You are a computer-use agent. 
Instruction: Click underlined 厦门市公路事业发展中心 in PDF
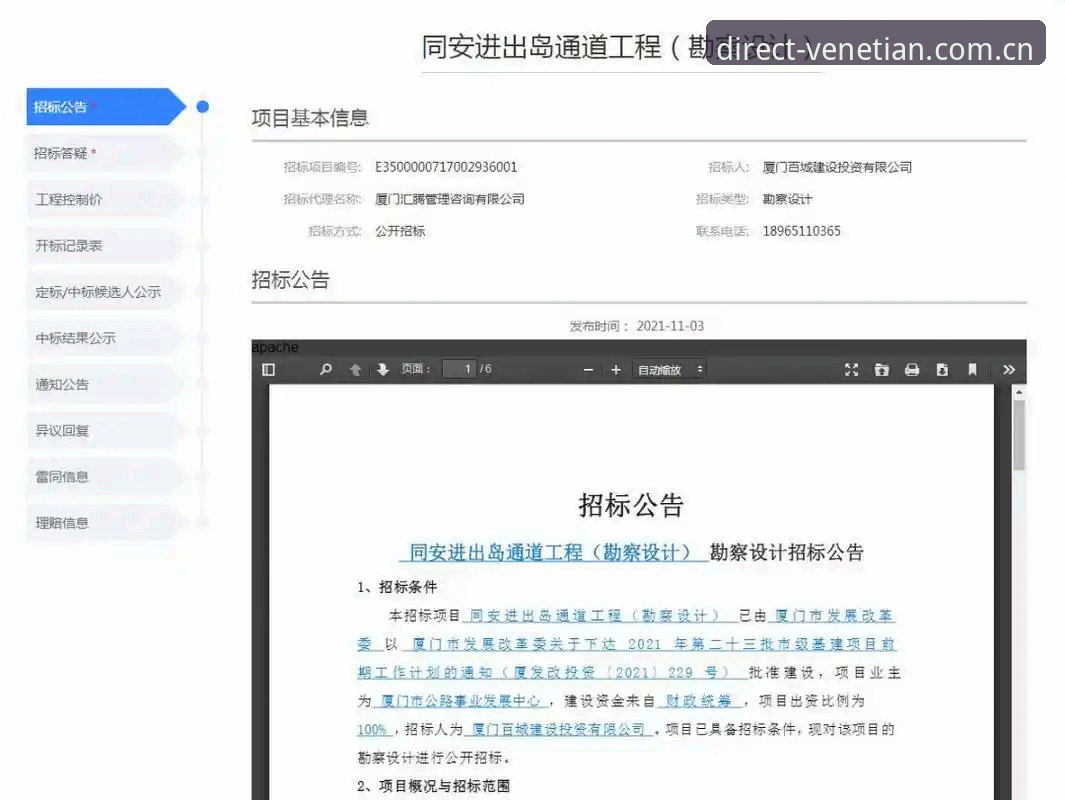[461, 701]
